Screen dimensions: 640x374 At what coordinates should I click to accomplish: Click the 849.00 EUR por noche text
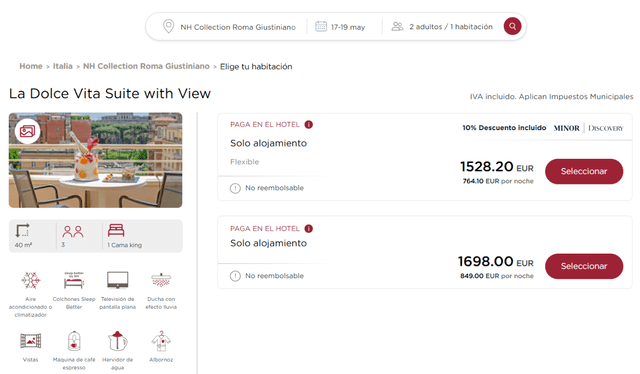pos(497,276)
